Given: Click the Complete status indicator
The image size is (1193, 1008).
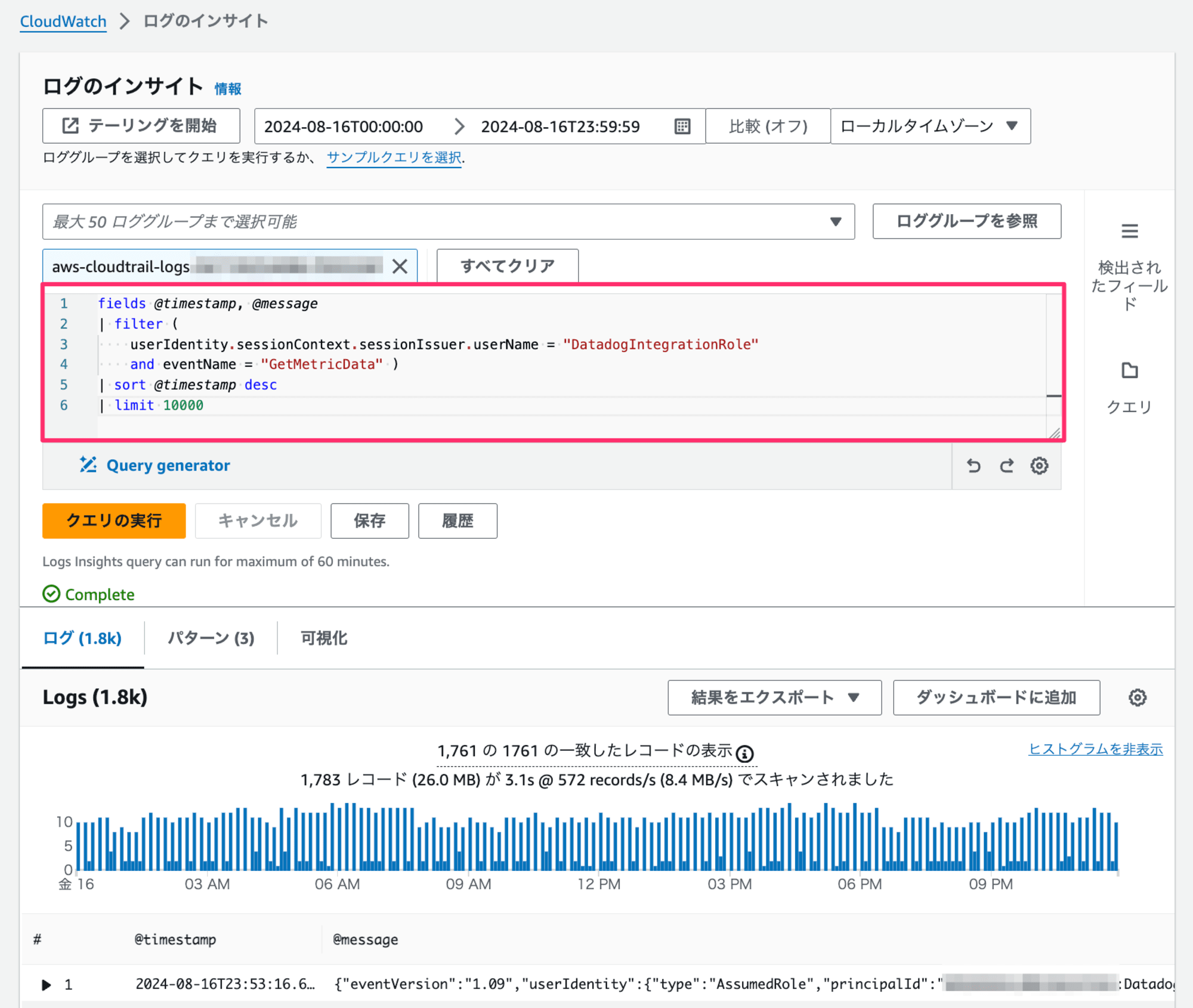Looking at the screenshot, I should click(88, 594).
